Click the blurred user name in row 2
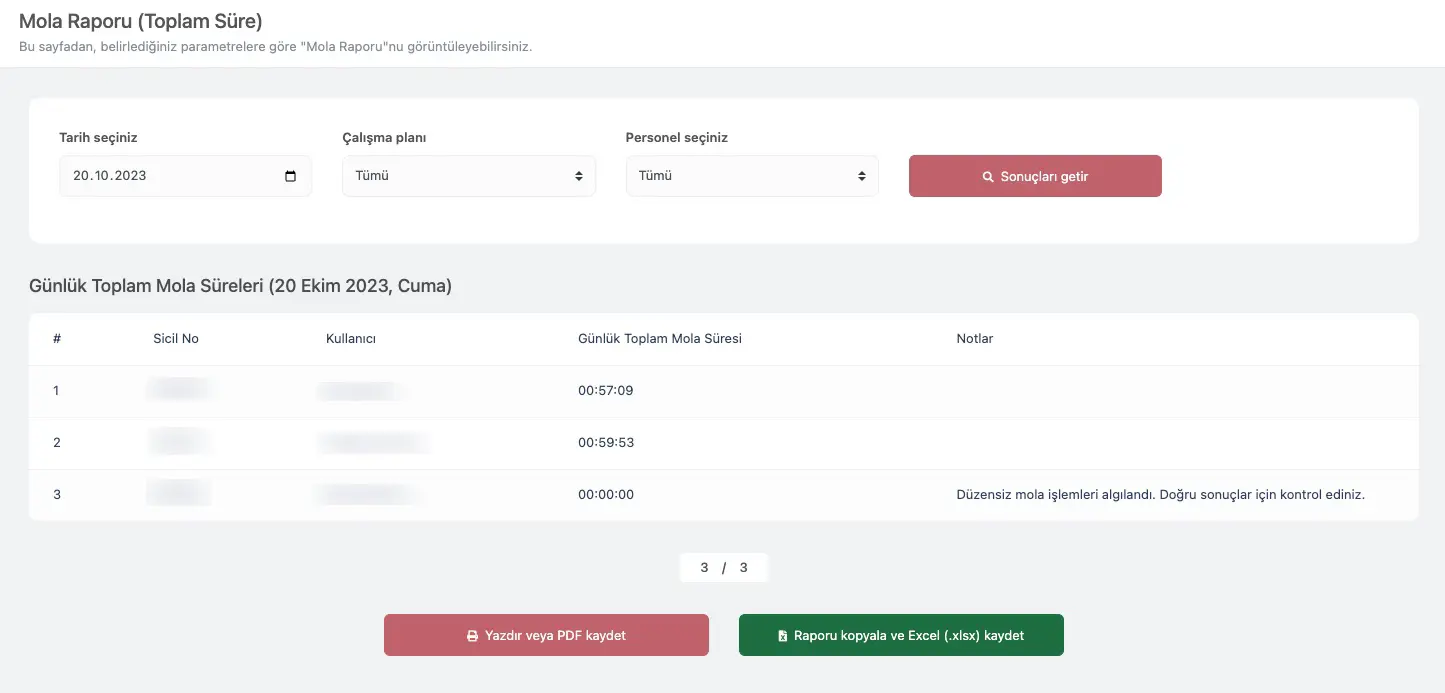Screen dimensions: 1445x693 click(x=370, y=443)
